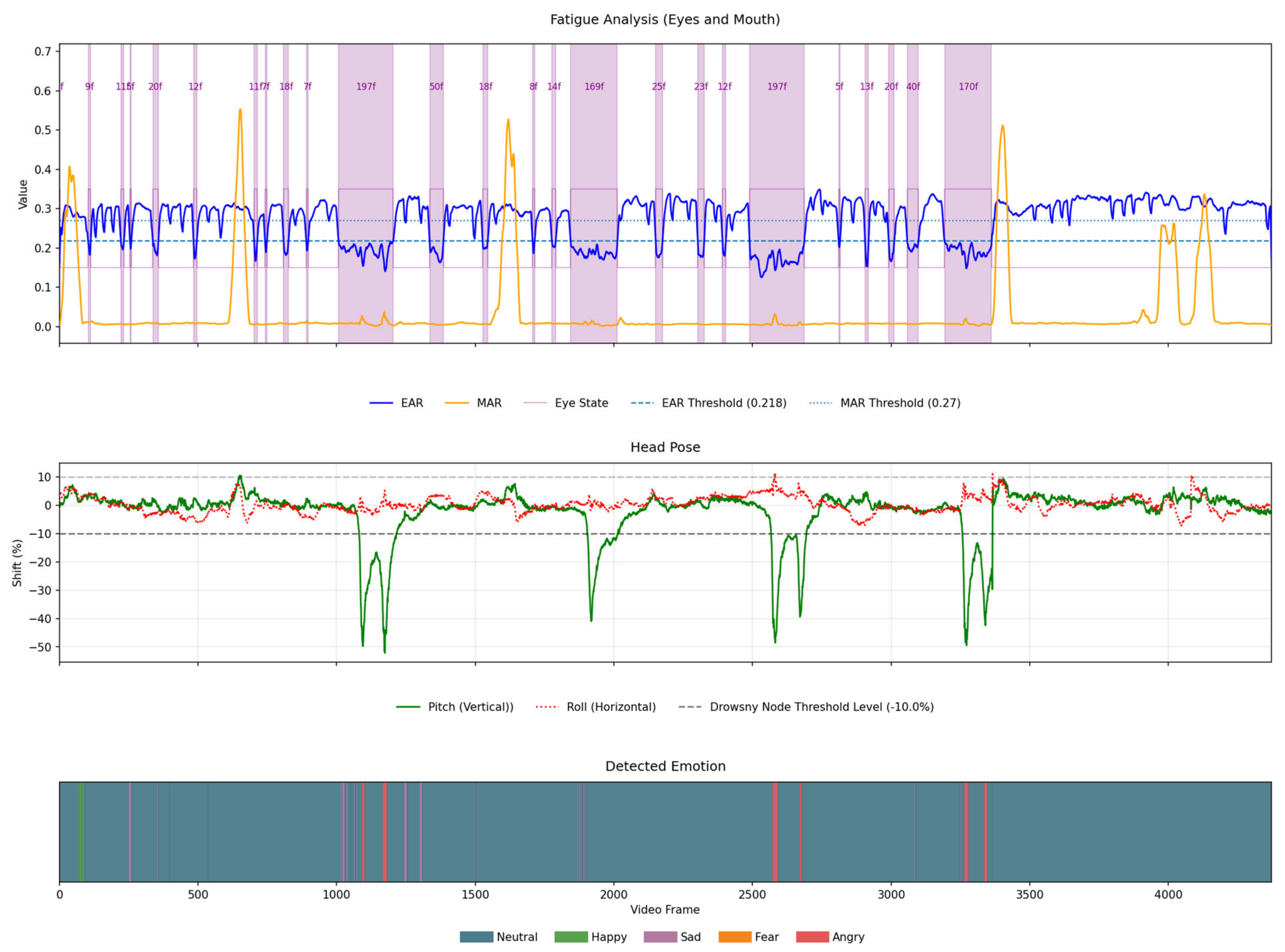Click the teal Neutral emotion swatch
Screen dimensions: 1285x952
pos(476,937)
